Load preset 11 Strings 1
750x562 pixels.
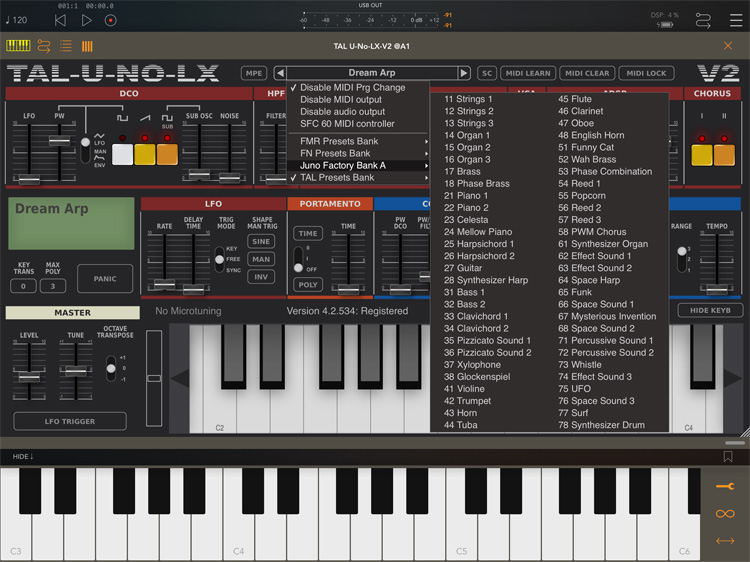pyautogui.click(x=468, y=99)
